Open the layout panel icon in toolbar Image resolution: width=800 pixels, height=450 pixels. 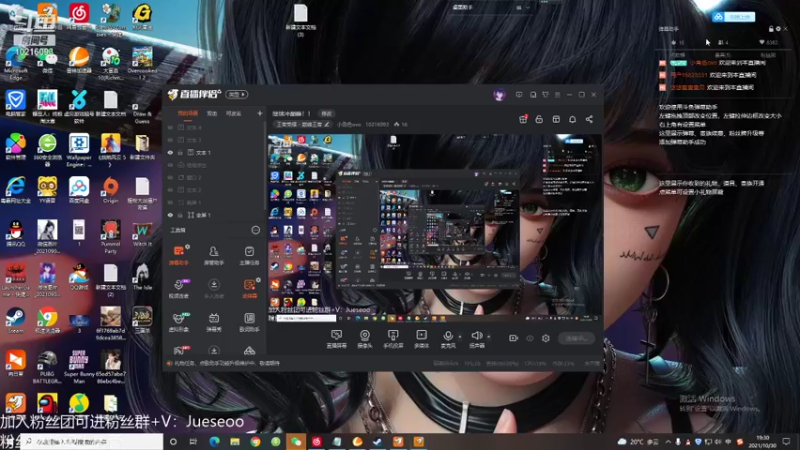click(x=556, y=119)
